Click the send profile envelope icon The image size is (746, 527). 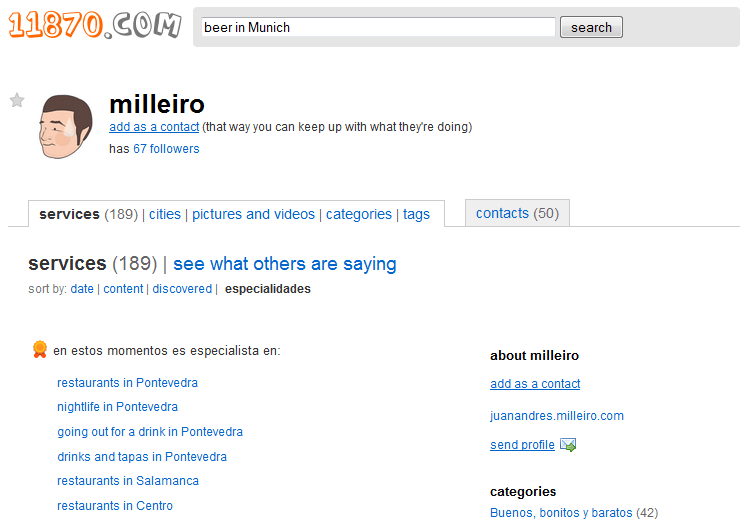pyautogui.click(x=568, y=445)
